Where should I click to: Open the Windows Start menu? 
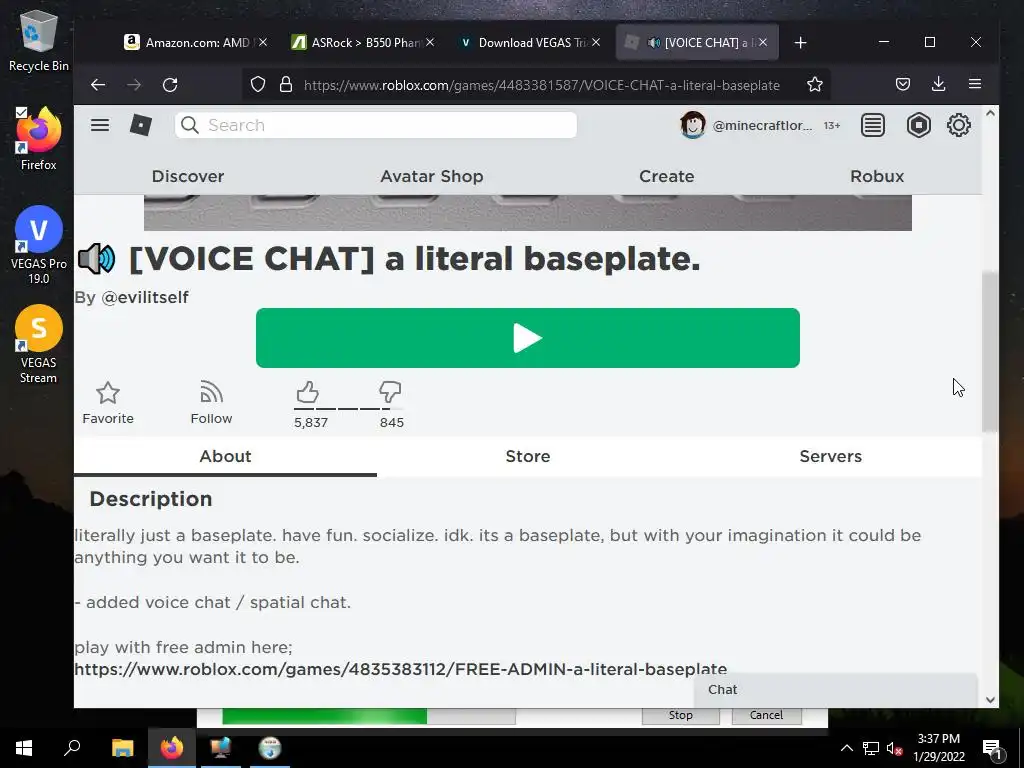(24, 748)
